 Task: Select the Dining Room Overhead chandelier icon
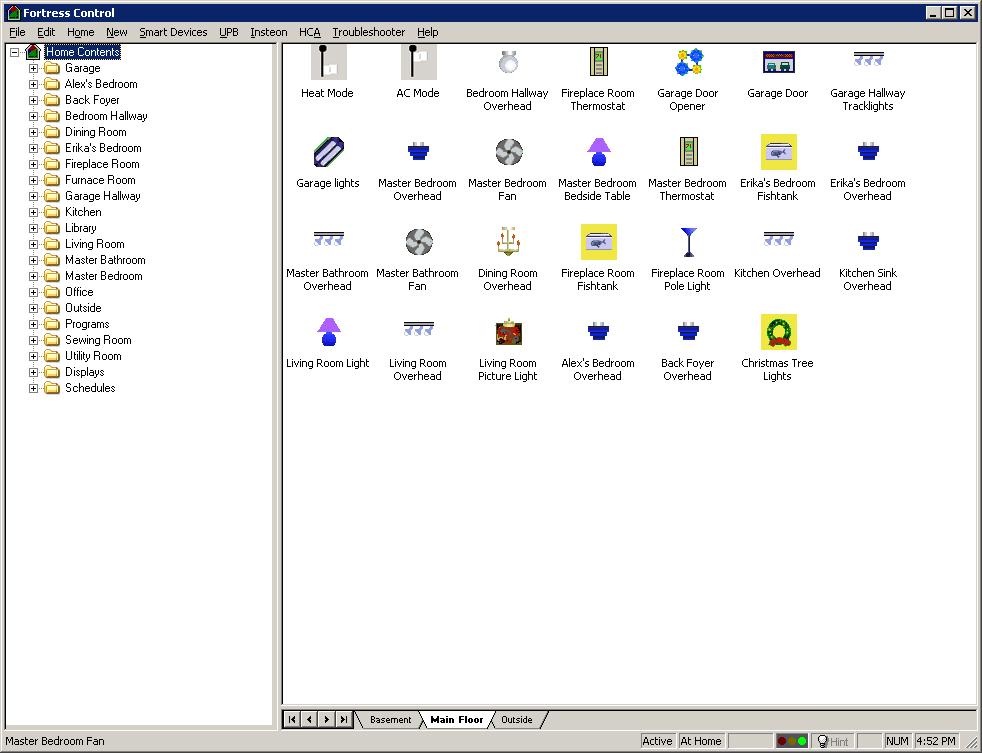[508, 243]
